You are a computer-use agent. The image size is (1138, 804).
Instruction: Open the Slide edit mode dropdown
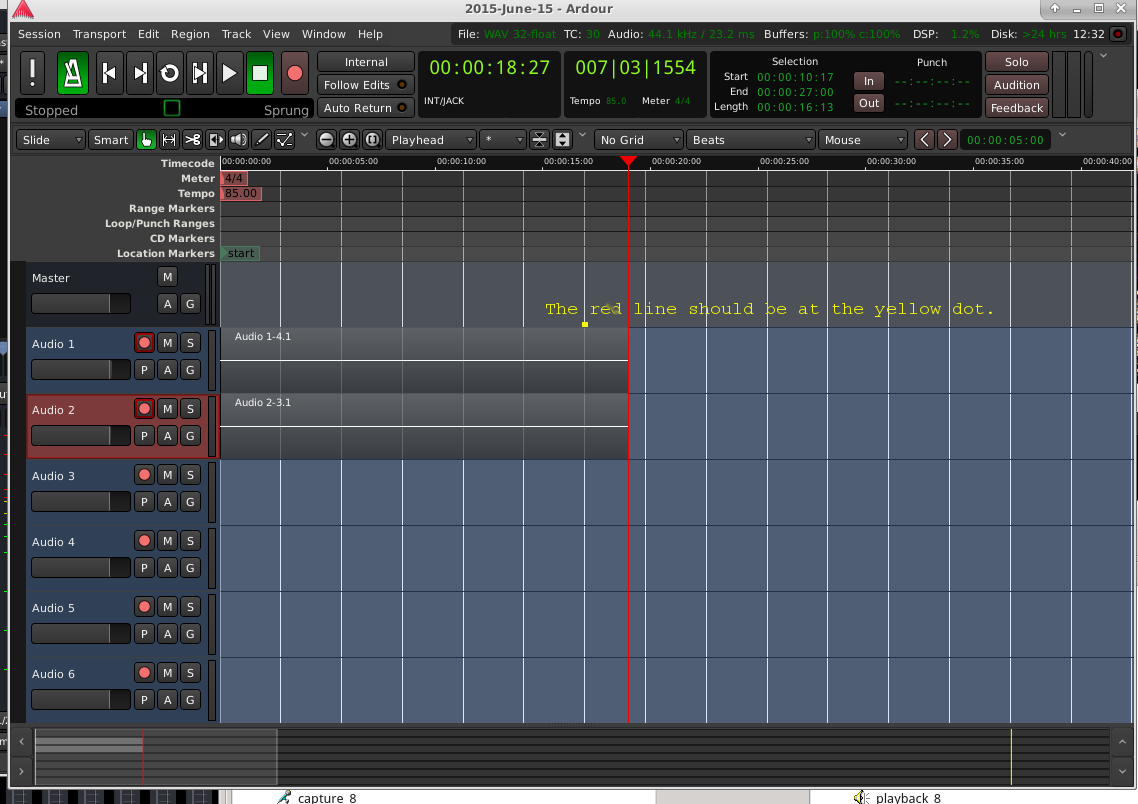coord(52,140)
